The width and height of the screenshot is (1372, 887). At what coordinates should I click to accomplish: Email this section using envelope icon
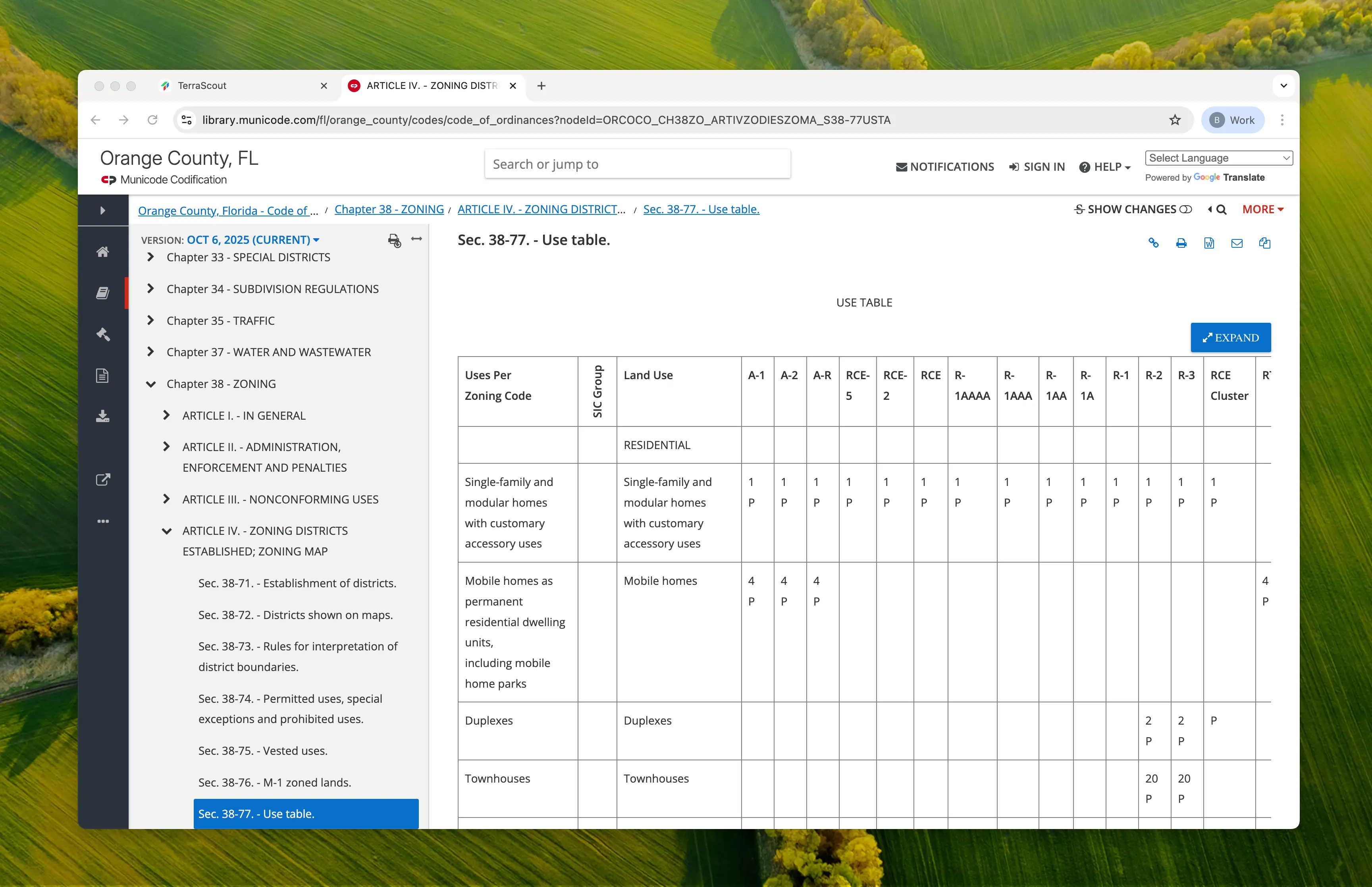tap(1237, 243)
